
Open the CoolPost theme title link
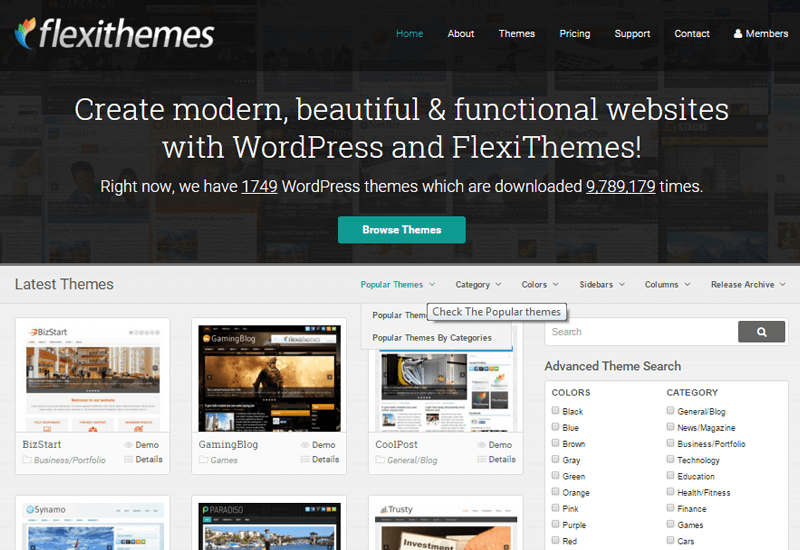click(396, 444)
